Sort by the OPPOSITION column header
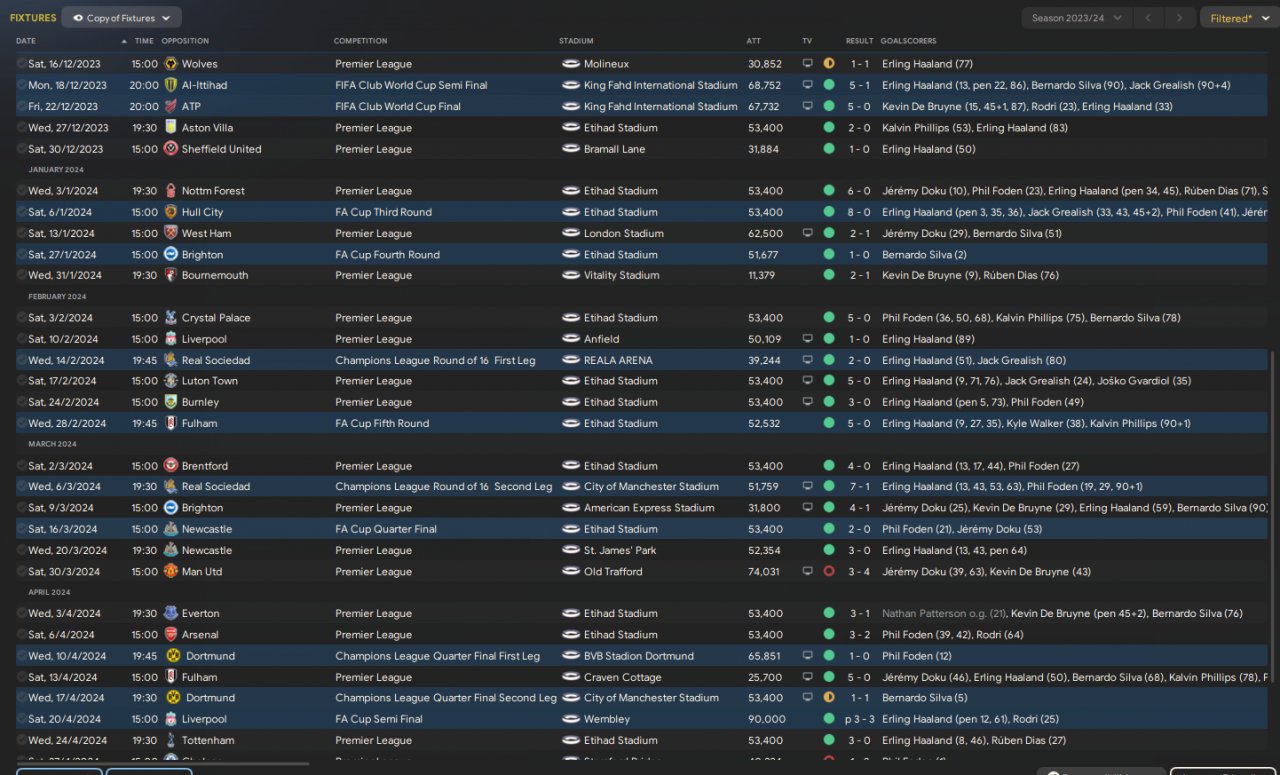Screen dimensions: 1280x775 click(x=185, y=41)
